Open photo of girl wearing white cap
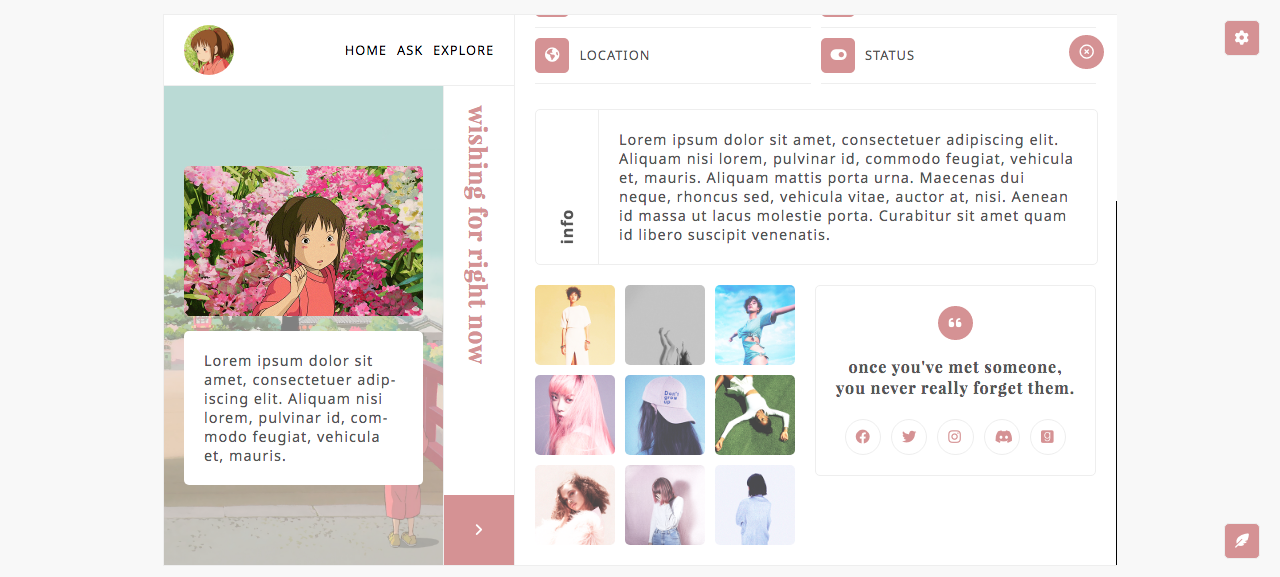The height and width of the screenshot is (577, 1280). click(665, 415)
